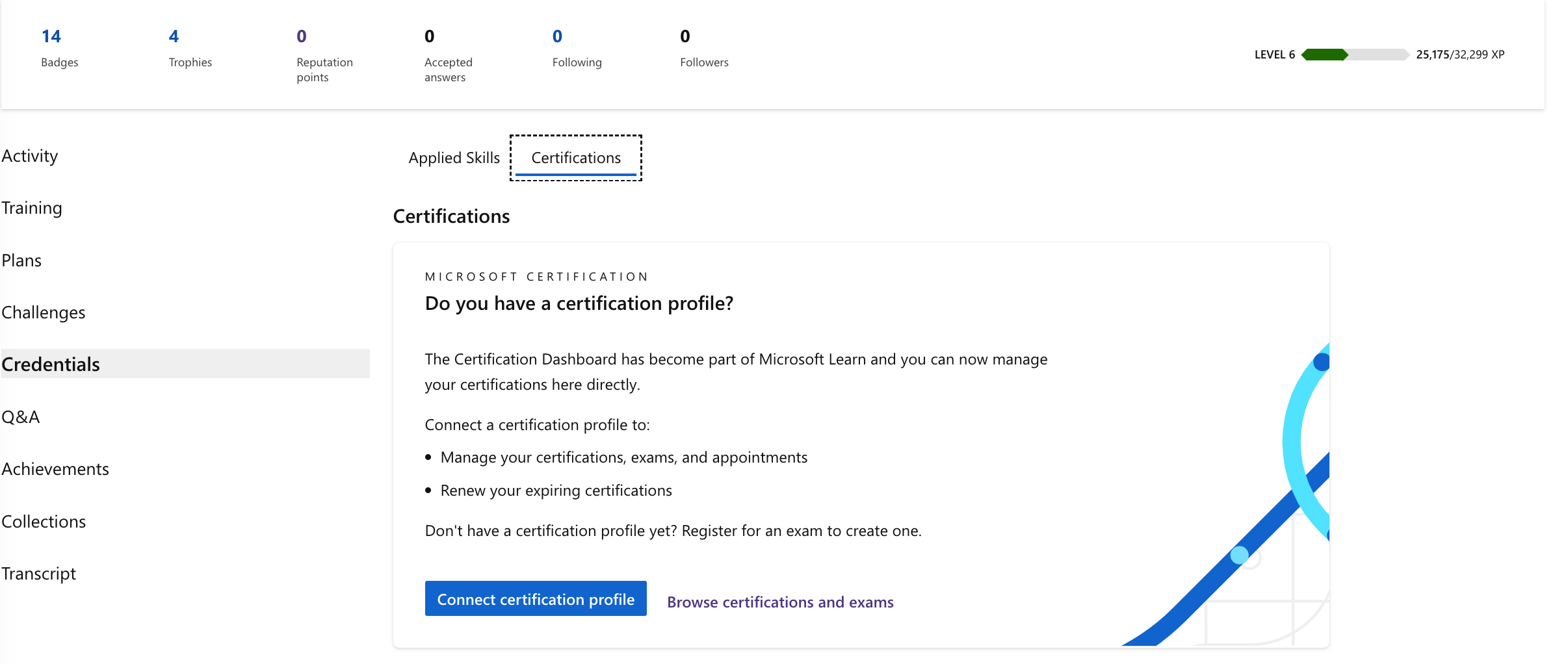Click the 'Don't have a certification profile yet?' sentence
Viewport: 1568px width, 664px height.
(673, 531)
